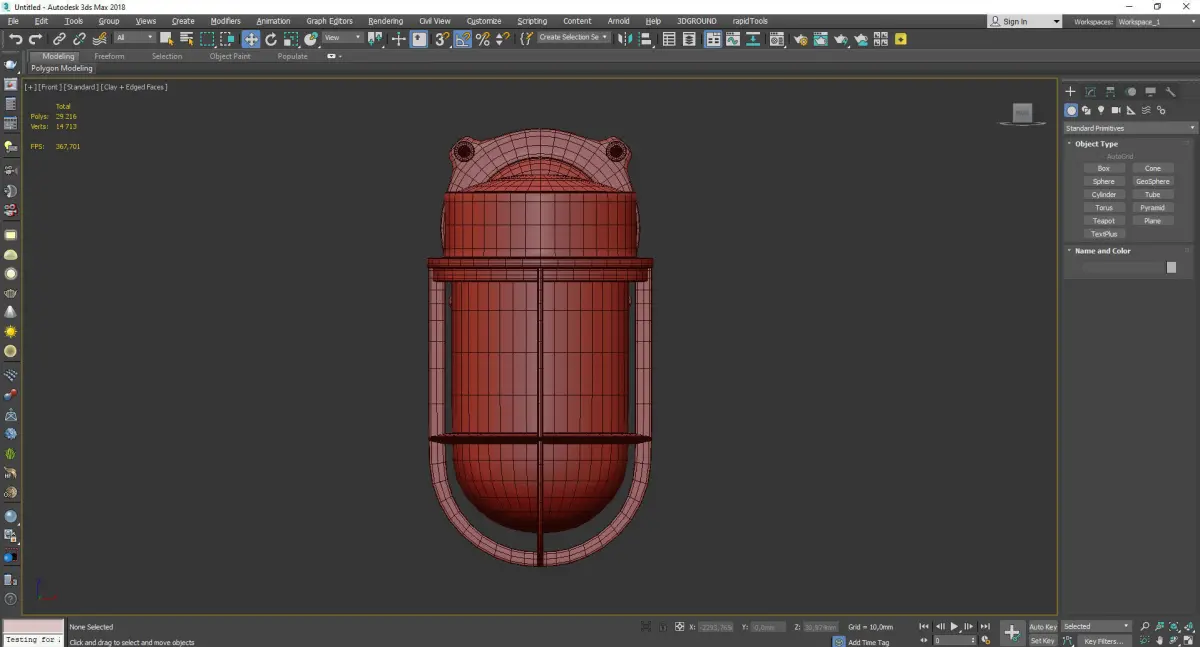The image size is (1200, 647).
Task: Collapse the Object Type rollout
Action: click(x=1096, y=144)
